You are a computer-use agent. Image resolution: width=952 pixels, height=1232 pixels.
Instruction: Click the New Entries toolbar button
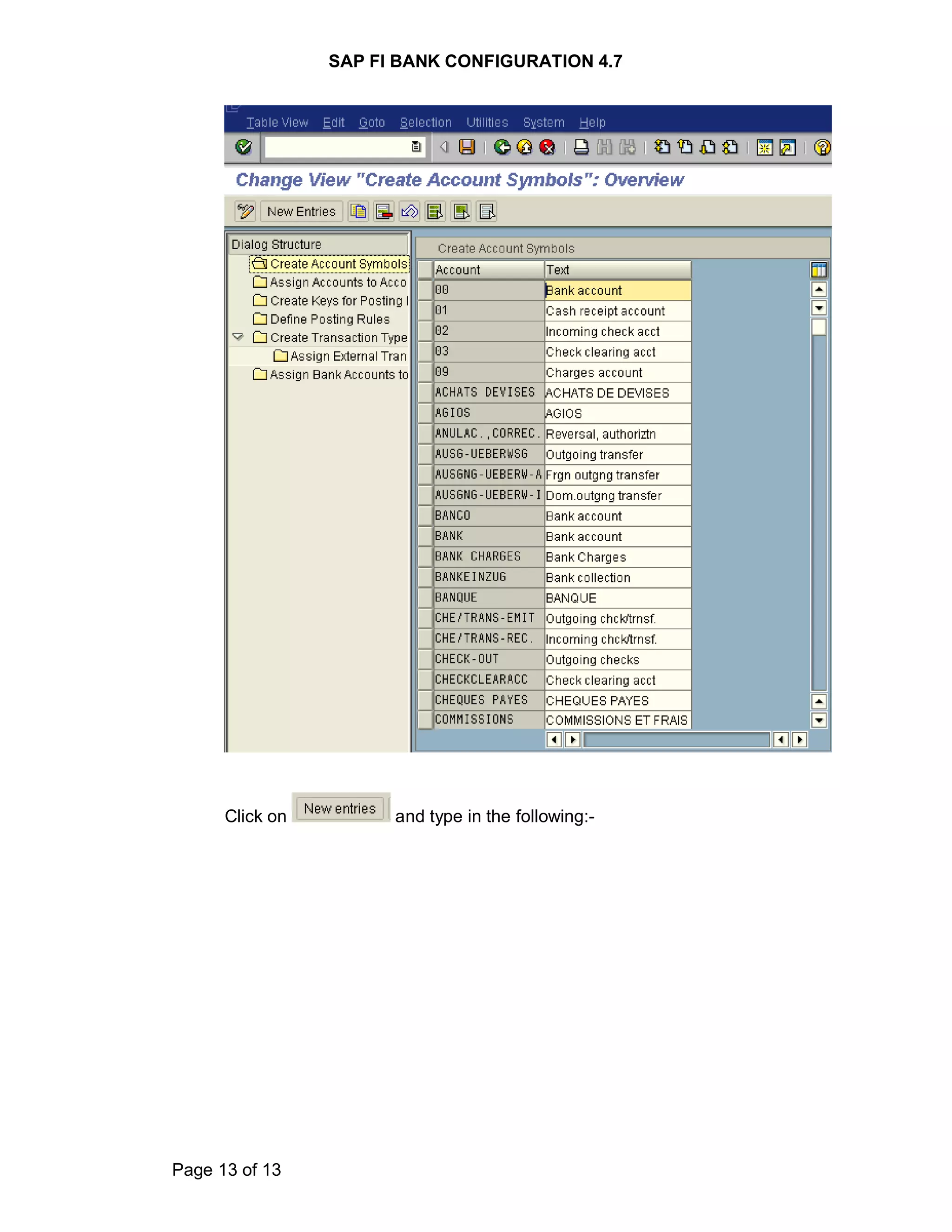(x=301, y=212)
